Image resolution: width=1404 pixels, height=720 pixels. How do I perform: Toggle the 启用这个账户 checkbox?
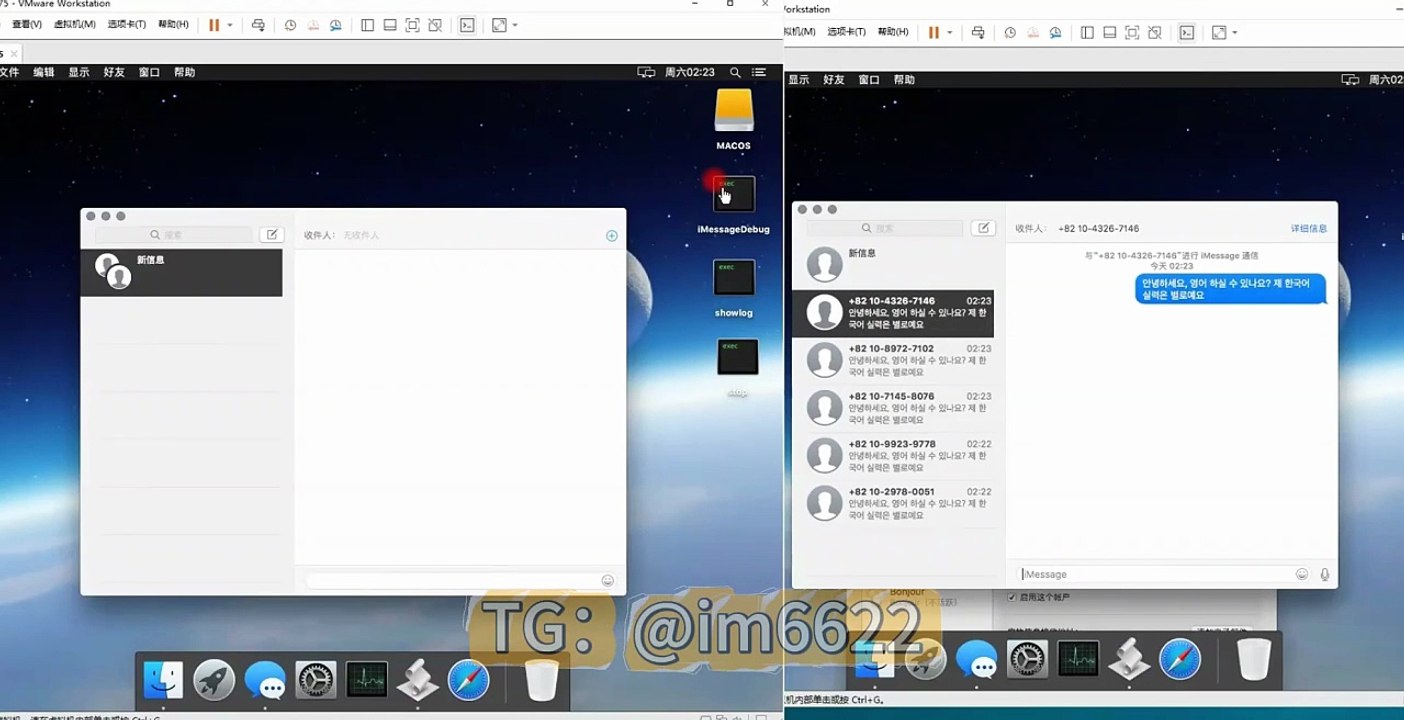[x=1011, y=597]
